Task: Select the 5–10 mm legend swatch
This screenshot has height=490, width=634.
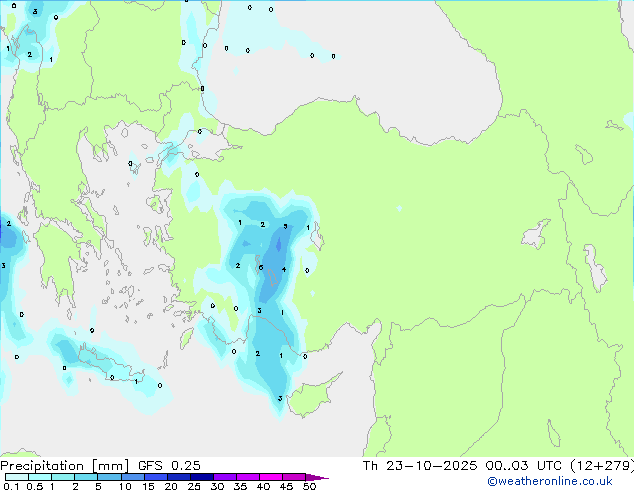Action: [x=109, y=477]
